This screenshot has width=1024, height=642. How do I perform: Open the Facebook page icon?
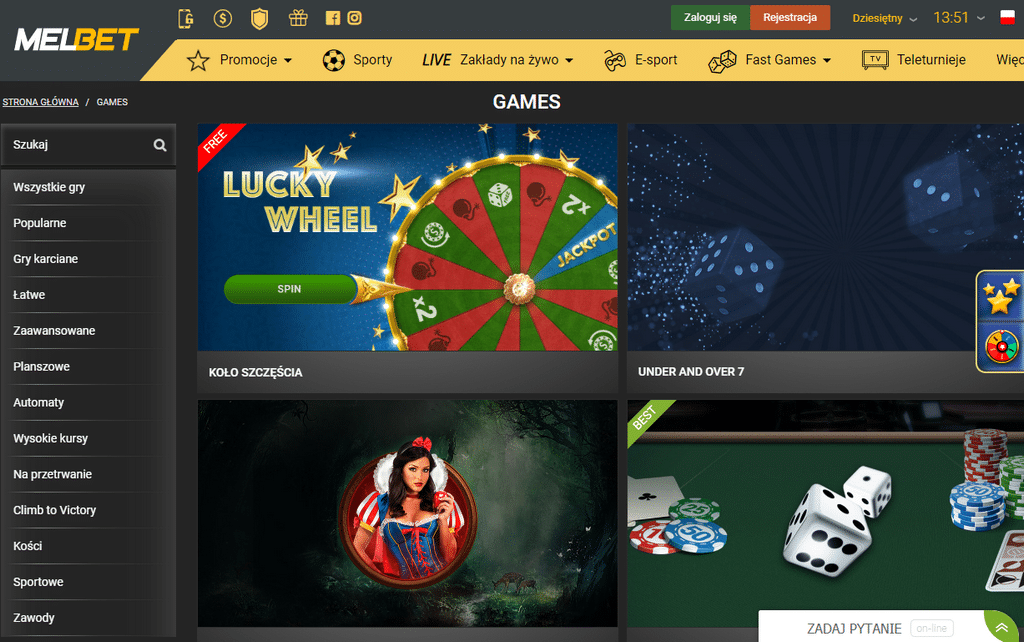(333, 18)
